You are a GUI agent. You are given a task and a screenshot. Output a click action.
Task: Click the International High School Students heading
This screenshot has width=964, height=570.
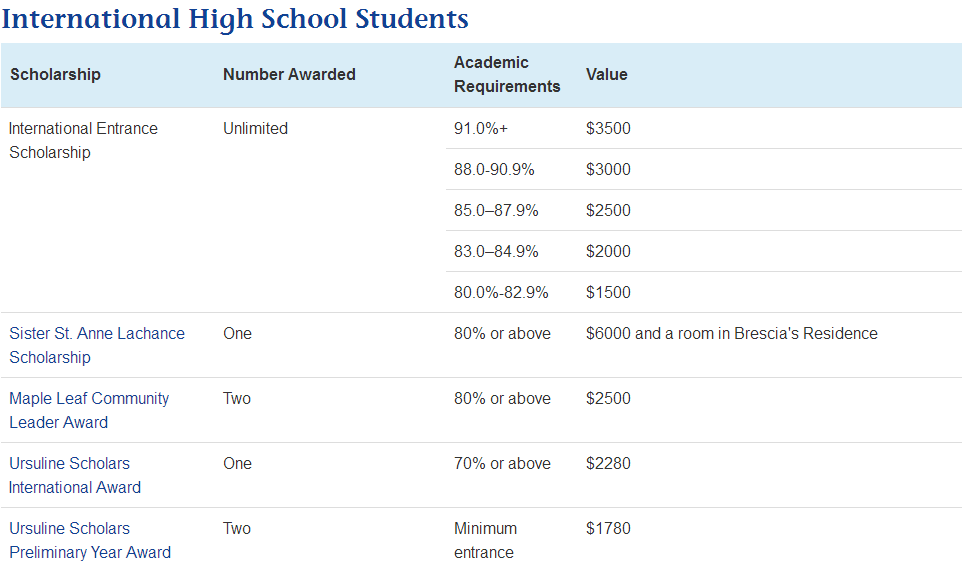pyautogui.click(x=235, y=19)
